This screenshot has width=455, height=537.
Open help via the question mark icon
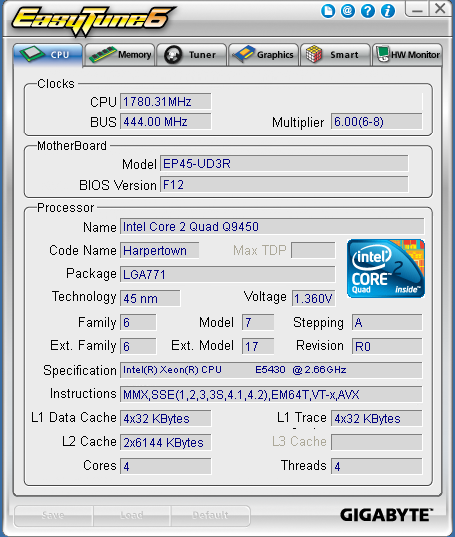[368, 11]
